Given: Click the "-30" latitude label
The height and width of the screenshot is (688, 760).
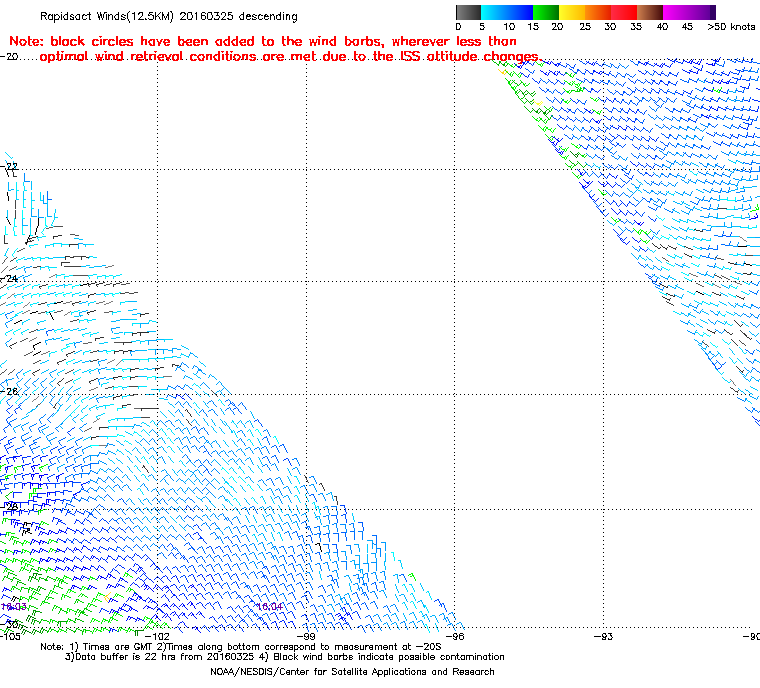Looking at the screenshot, I should coord(9,624).
